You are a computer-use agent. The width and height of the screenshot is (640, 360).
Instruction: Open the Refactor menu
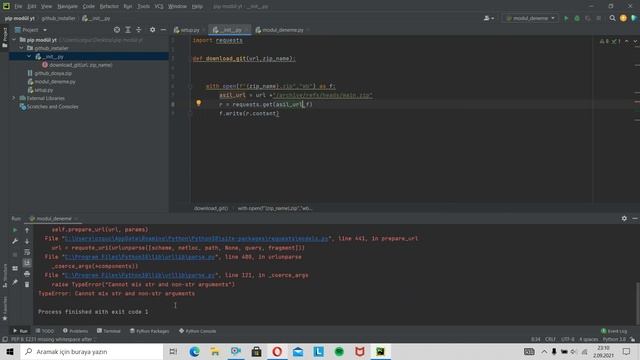(x=109, y=6)
